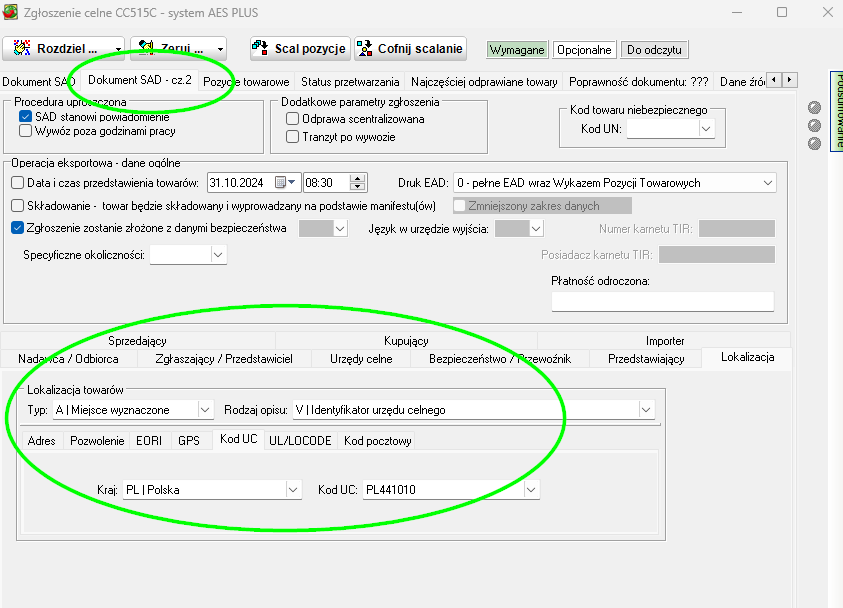Click the Opcjonalne legend button
Screen dimensions: 843x608
pos(584,50)
